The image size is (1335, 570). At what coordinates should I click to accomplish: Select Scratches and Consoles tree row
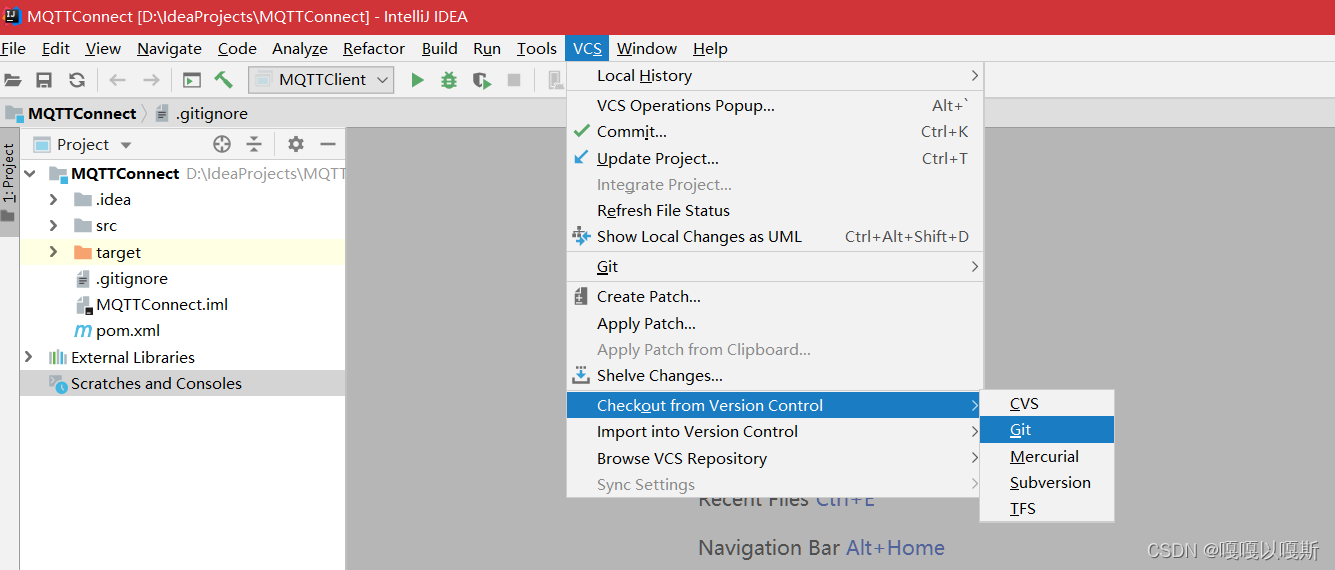(182, 384)
